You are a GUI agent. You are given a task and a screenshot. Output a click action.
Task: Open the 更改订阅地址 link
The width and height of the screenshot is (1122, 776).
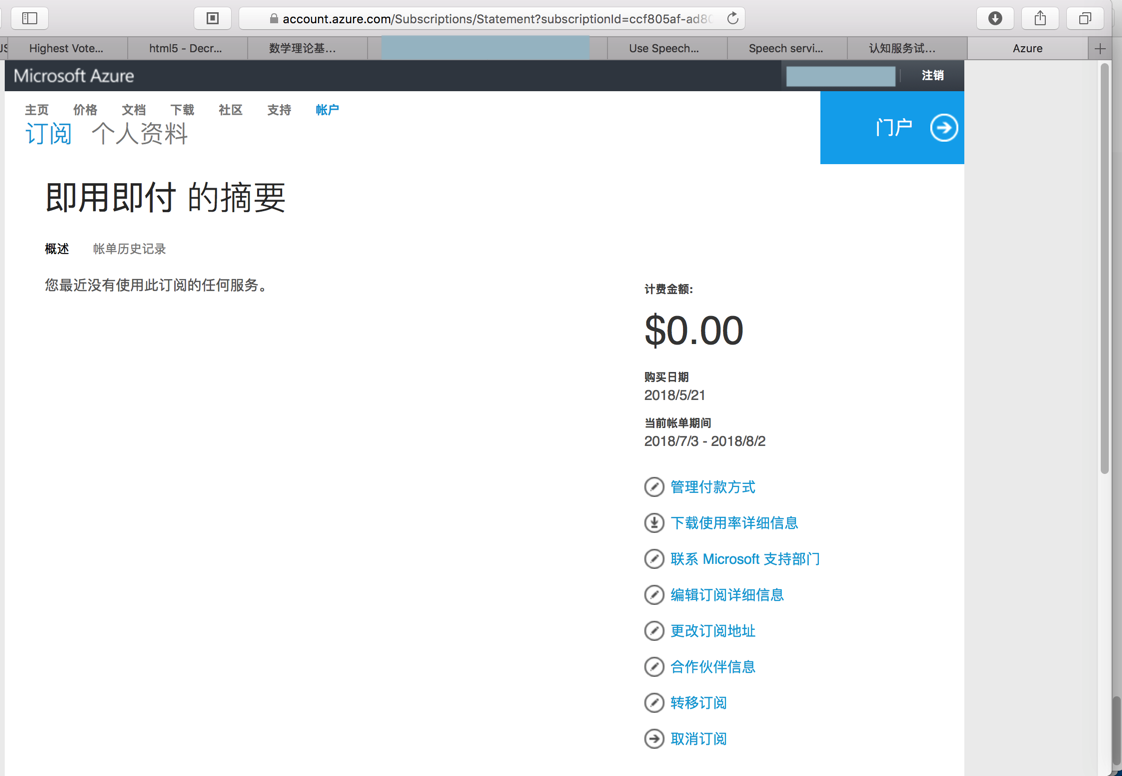713,631
